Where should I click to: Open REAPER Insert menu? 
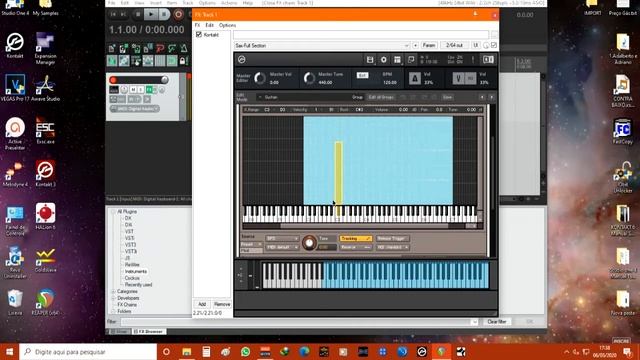(x=156, y=3)
